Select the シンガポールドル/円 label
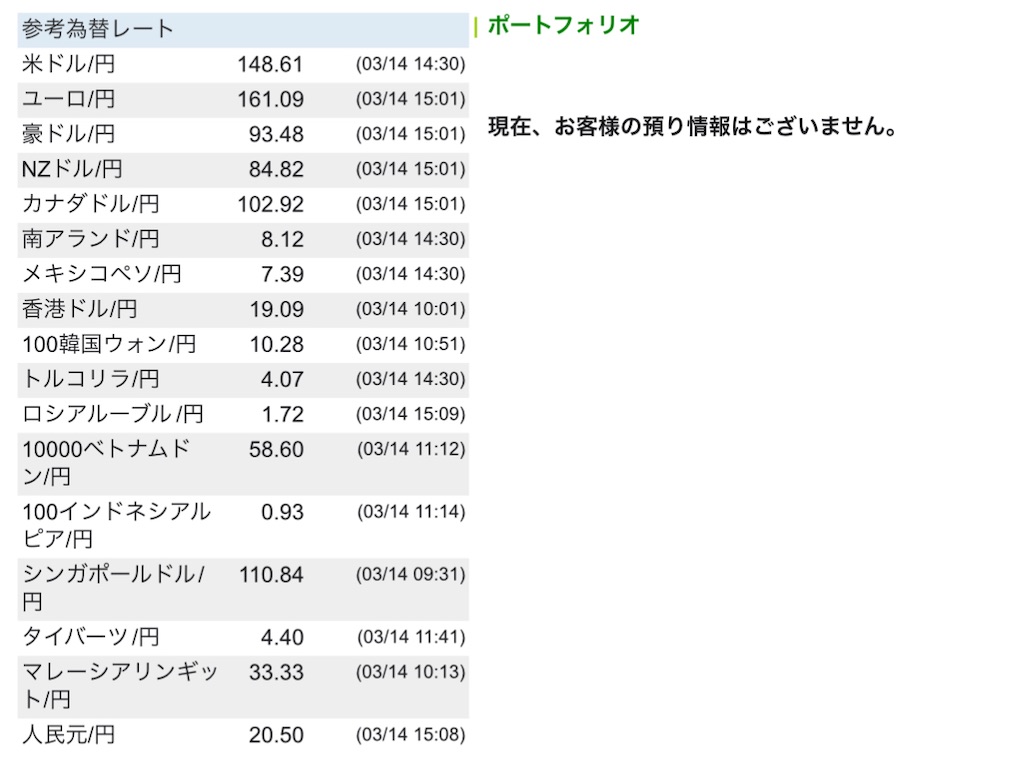Image resolution: width=1024 pixels, height=763 pixels. click(114, 588)
